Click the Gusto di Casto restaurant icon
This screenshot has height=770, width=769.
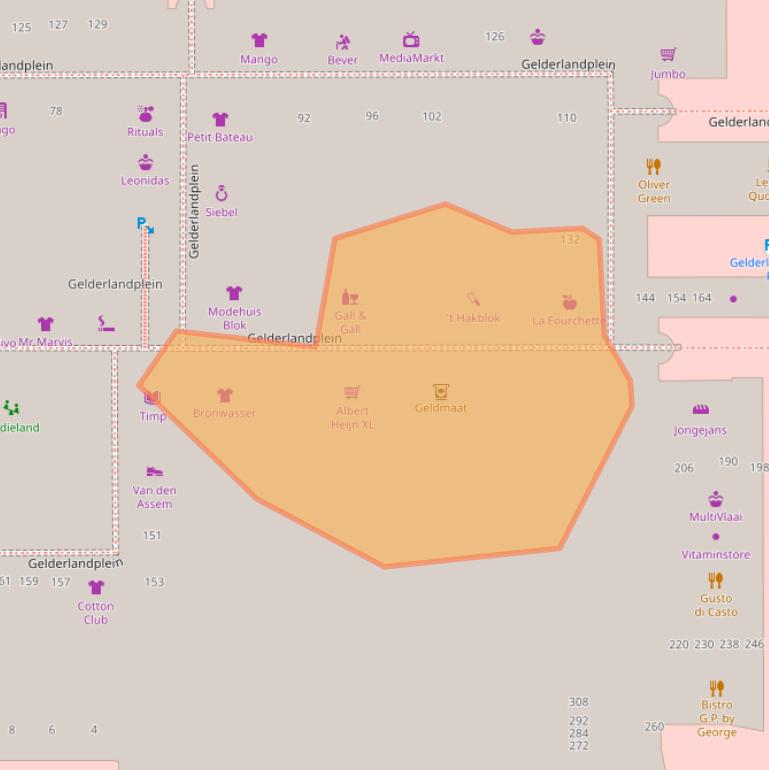click(x=716, y=580)
